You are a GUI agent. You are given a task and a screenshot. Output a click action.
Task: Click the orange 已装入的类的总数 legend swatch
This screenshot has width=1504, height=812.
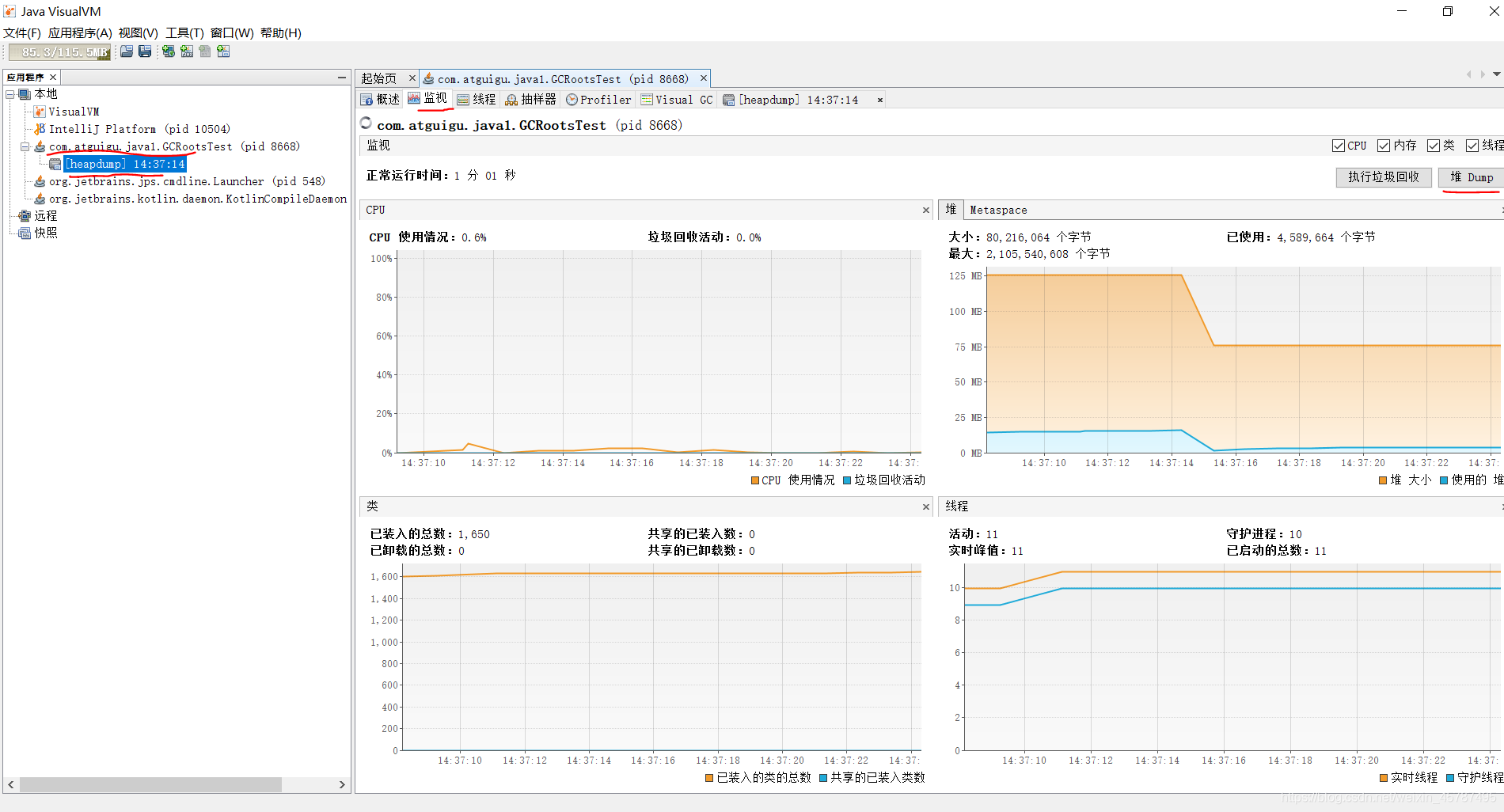click(x=709, y=778)
